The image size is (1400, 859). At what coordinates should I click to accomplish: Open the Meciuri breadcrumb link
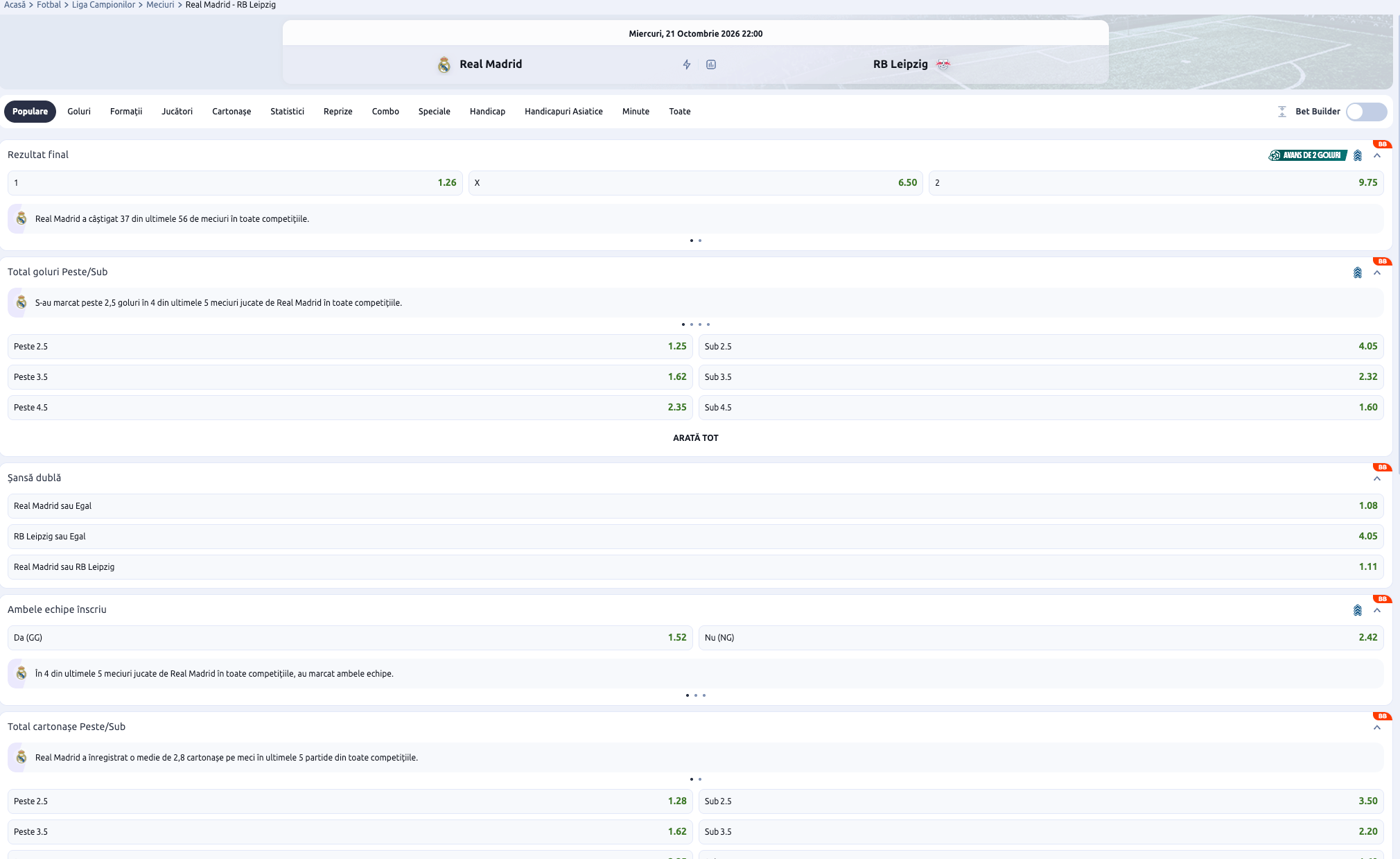[160, 5]
